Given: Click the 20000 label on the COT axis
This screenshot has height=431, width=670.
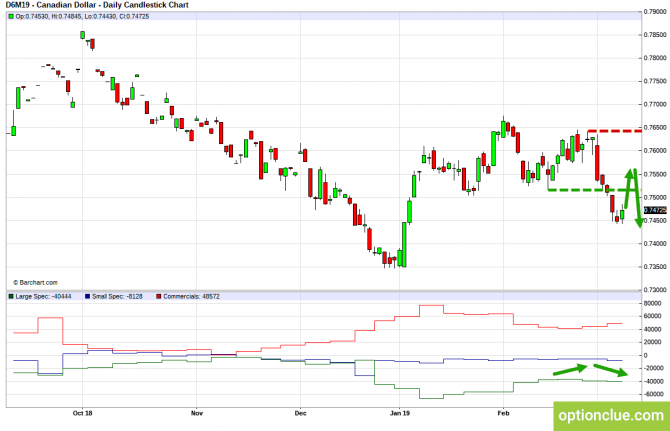Looking at the screenshot, I should (x=652, y=342).
